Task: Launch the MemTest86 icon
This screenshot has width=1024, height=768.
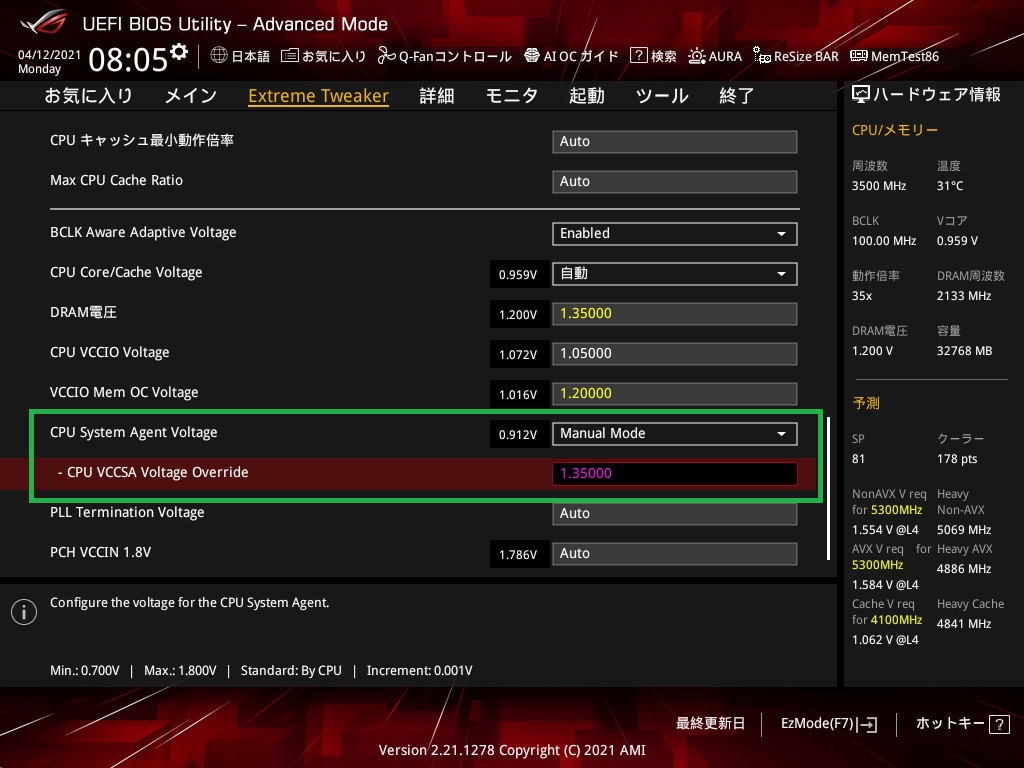Action: point(859,56)
